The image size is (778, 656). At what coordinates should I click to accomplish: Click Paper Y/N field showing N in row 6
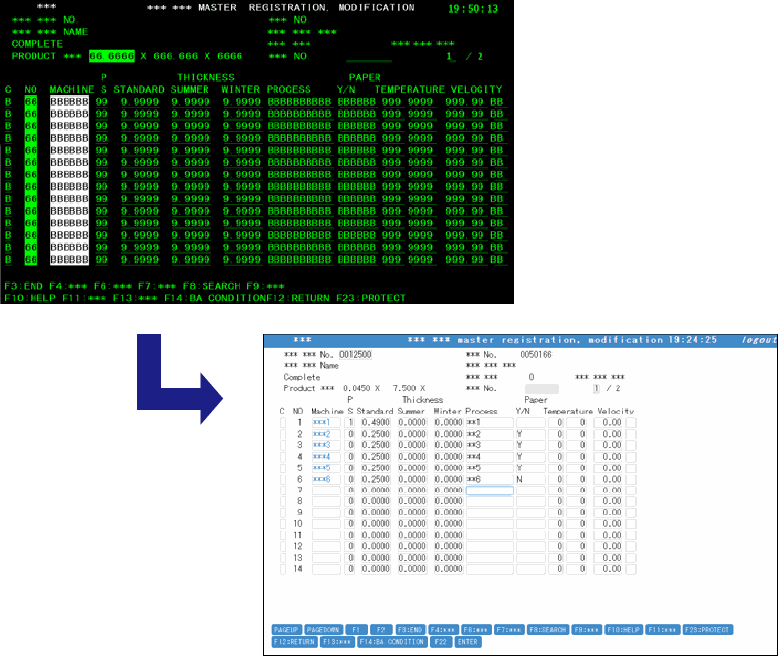pyautogui.click(x=531, y=479)
